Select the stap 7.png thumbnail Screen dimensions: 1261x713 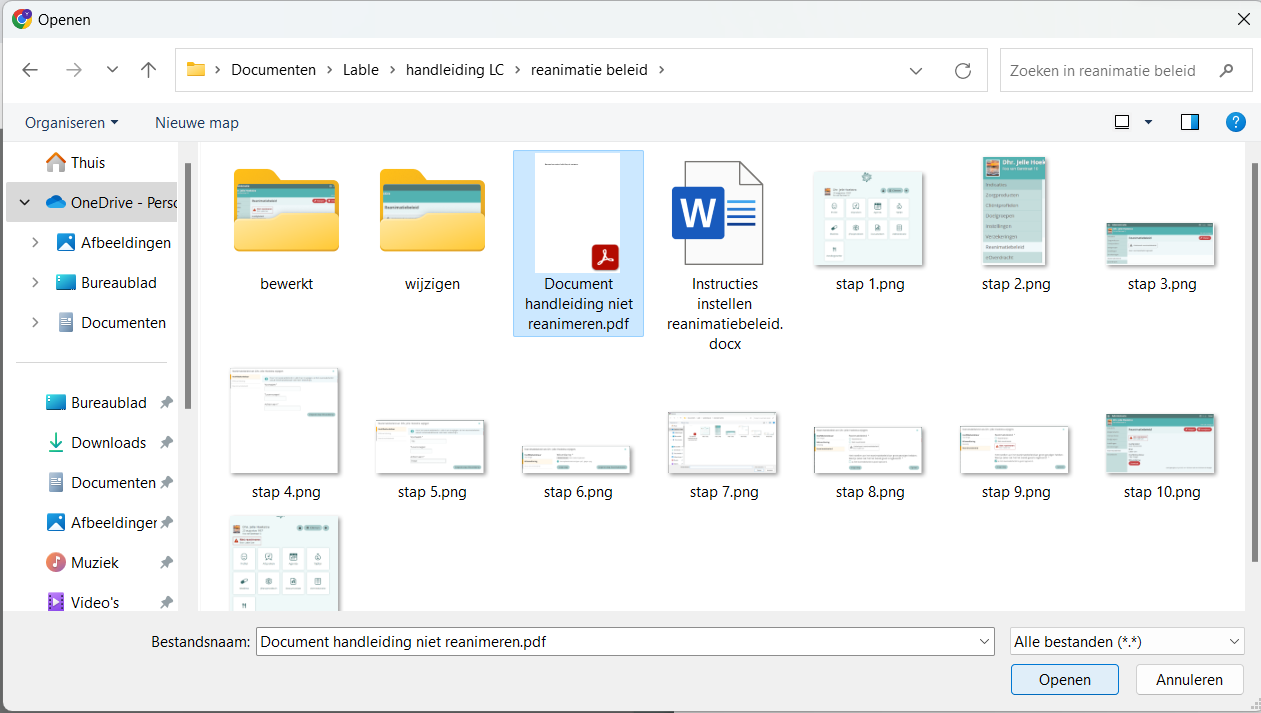(724, 445)
